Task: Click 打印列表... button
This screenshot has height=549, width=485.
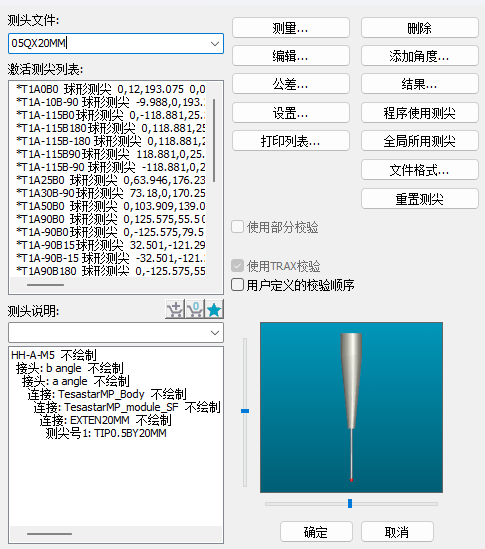Action: coord(291,141)
